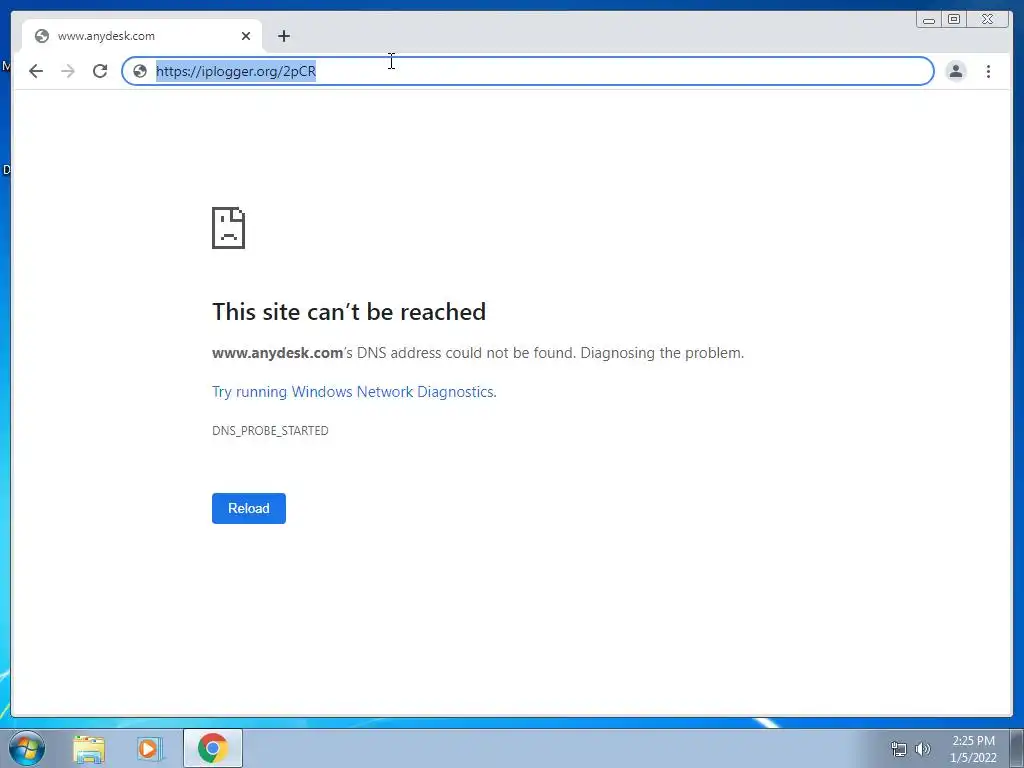
Task: Click the Show desktop strip
Action: tap(1017, 748)
